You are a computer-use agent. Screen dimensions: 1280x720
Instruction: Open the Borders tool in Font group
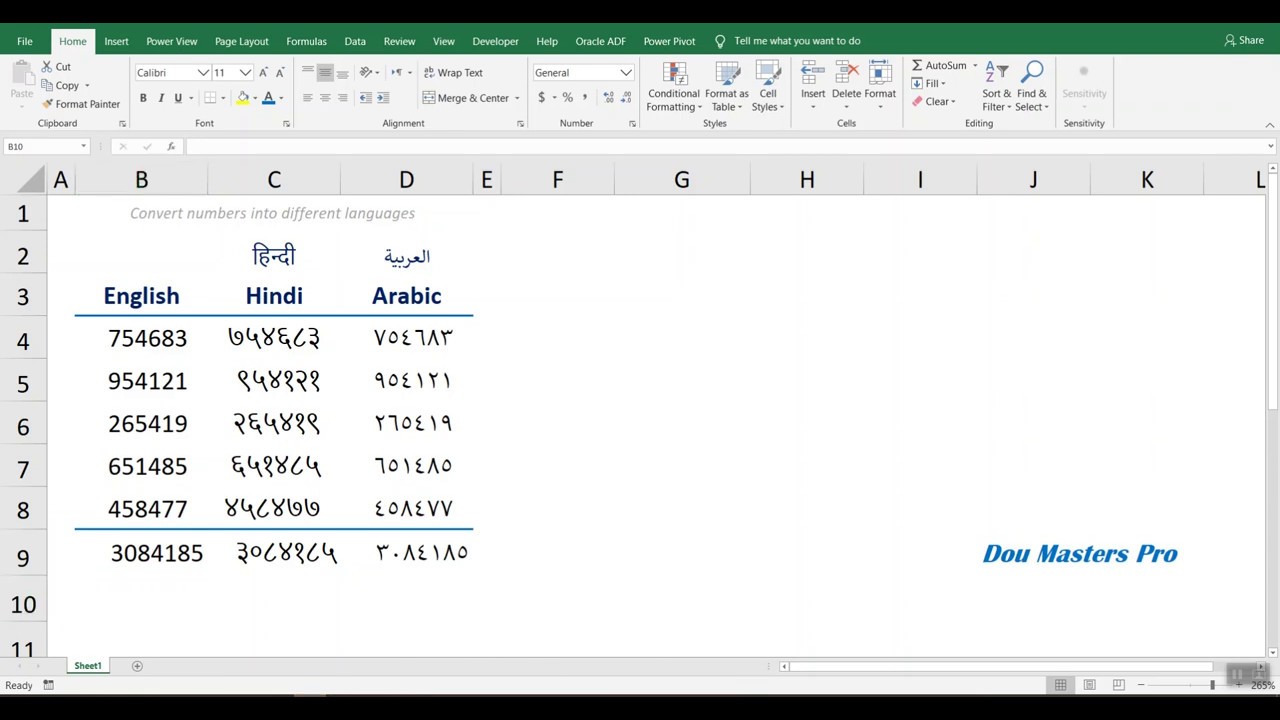pos(210,98)
